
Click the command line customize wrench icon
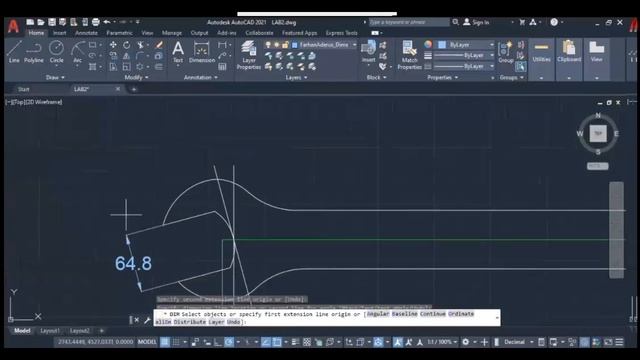click(x=147, y=320)
